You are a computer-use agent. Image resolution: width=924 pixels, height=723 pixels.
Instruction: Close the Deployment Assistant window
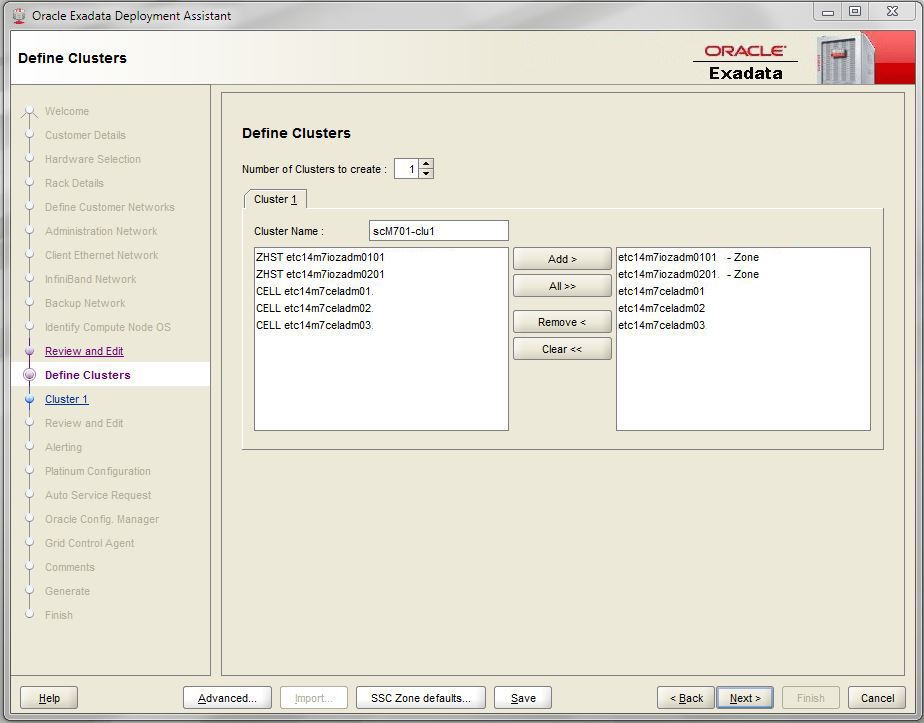[x=892, y=11]
